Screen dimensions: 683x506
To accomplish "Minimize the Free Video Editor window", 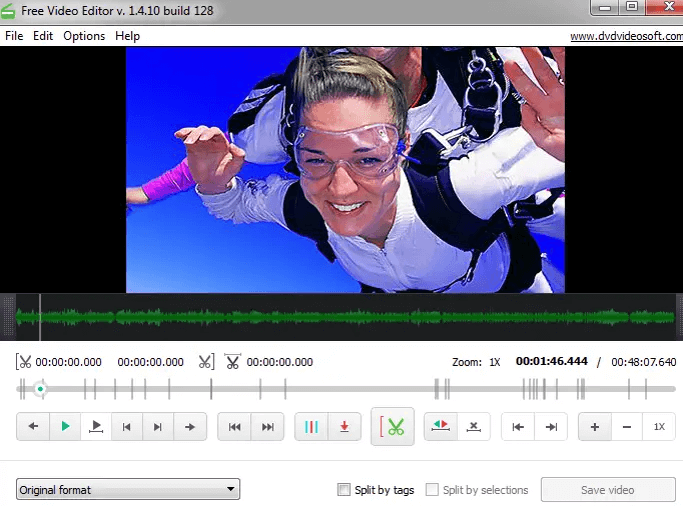I will [605, 7].
